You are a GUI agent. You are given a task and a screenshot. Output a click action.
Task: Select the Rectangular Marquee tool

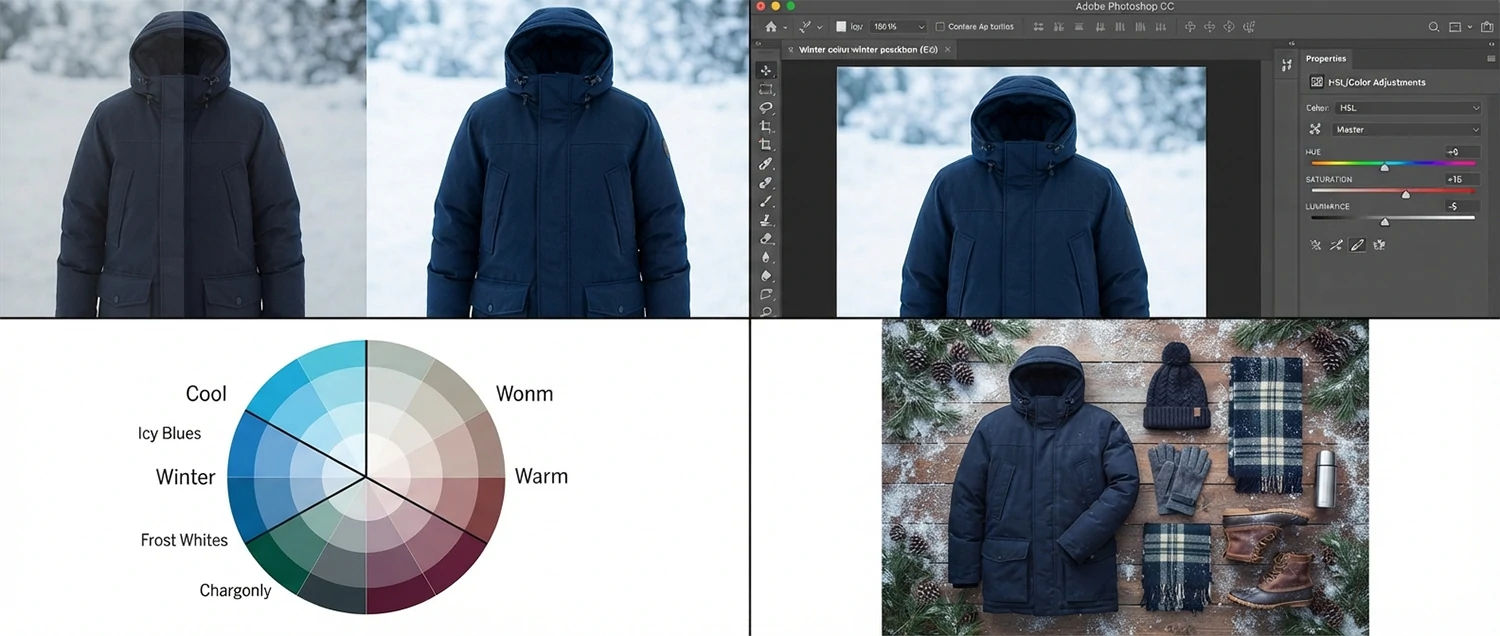pos(766,89)
